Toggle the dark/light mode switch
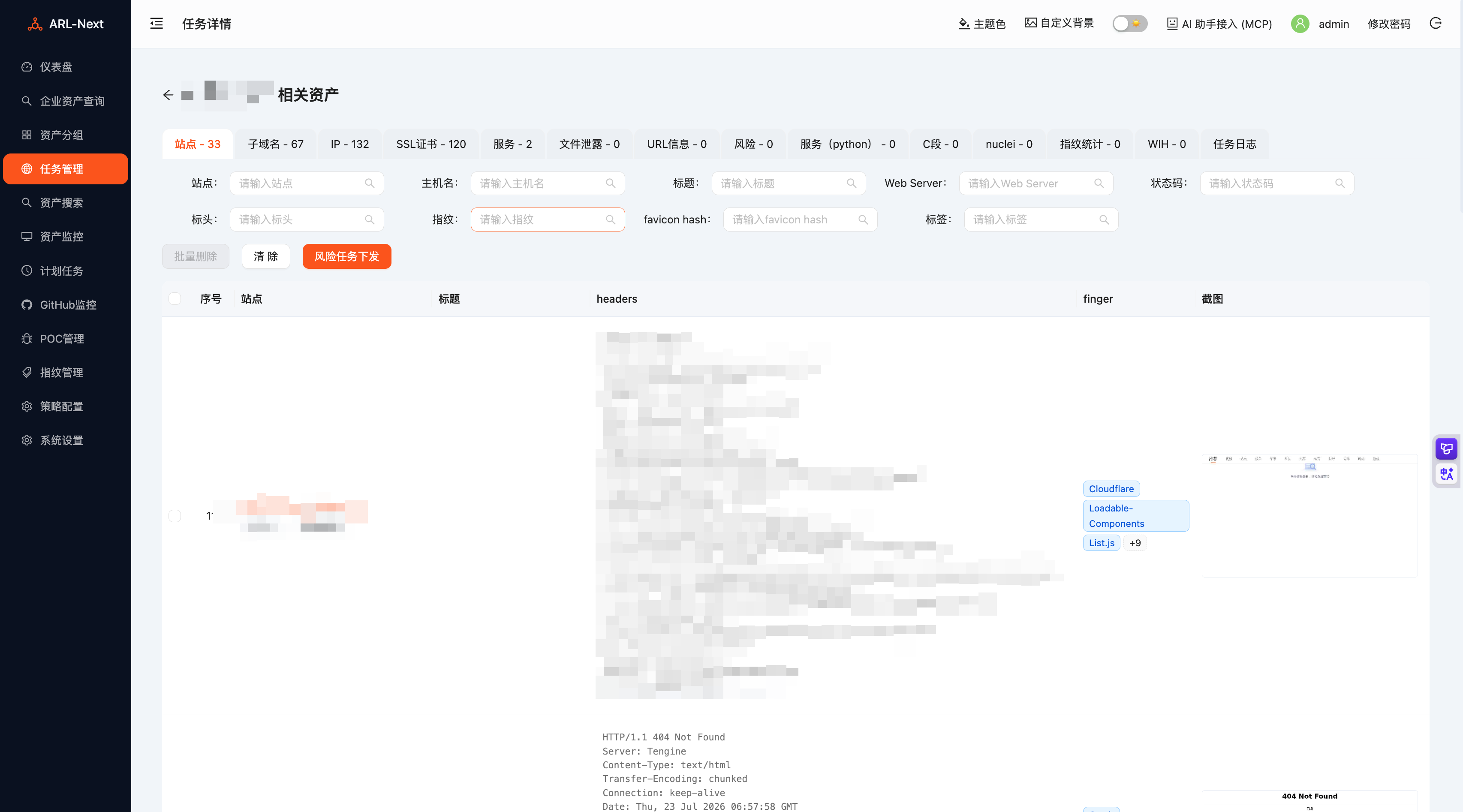1463x812 pixels. (x=1129, y=23)
